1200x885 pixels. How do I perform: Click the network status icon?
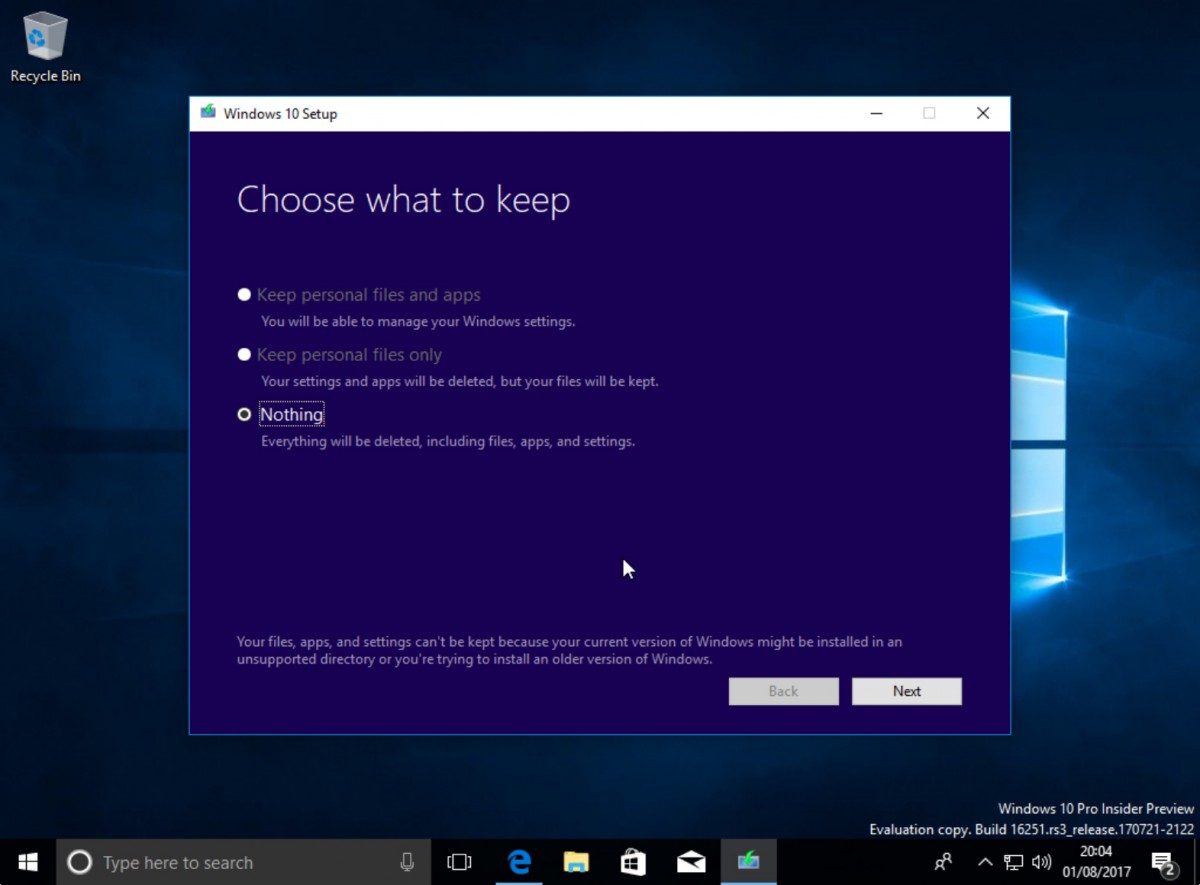click(x=1013, y=861)
